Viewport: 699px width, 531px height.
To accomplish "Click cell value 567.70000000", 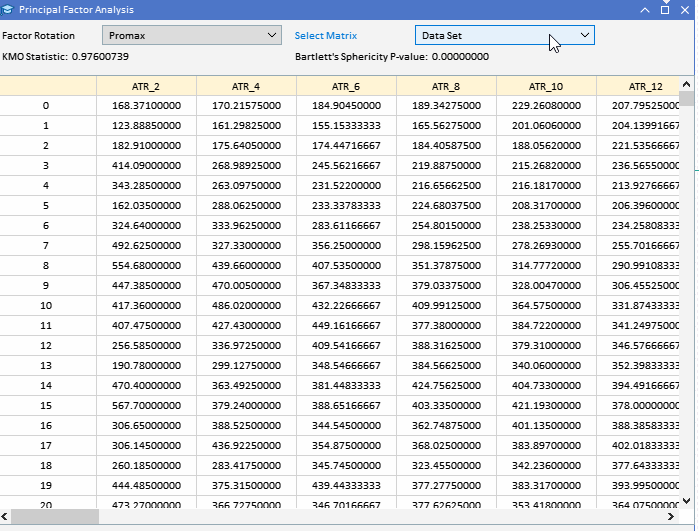I will (x=146, y=405).
